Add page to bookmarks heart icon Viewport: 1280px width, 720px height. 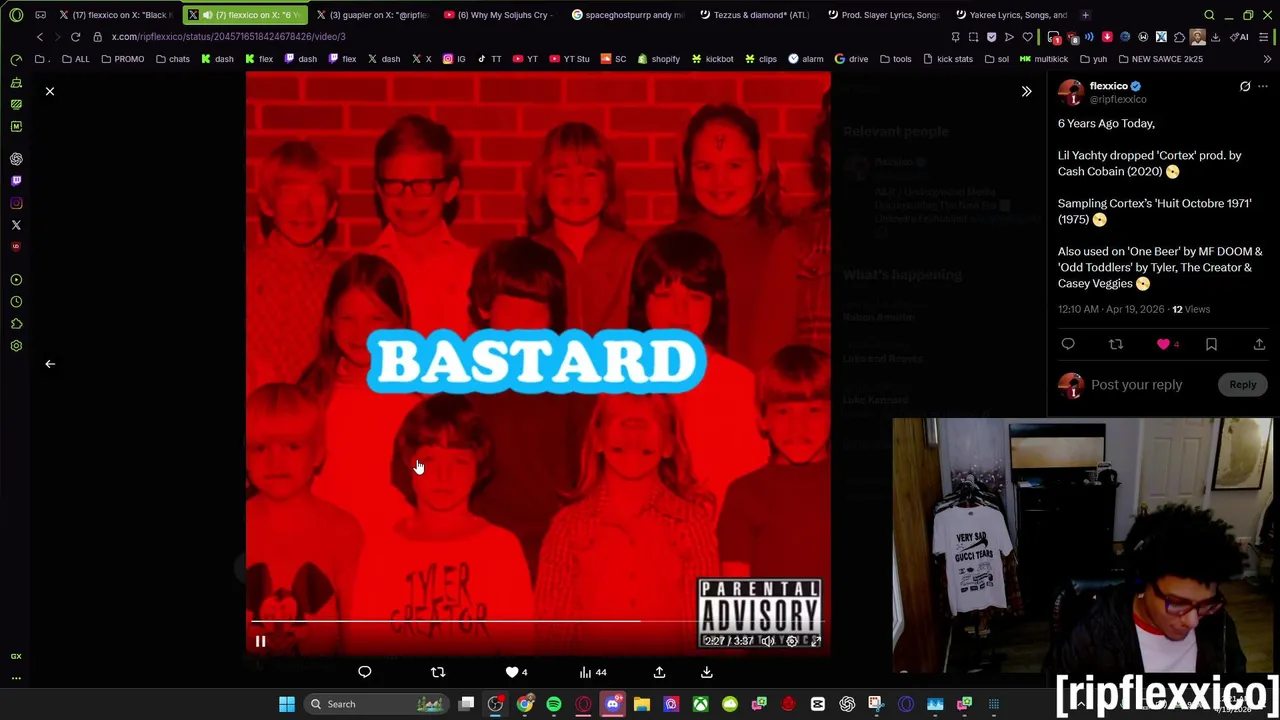tap(1027, 37)
